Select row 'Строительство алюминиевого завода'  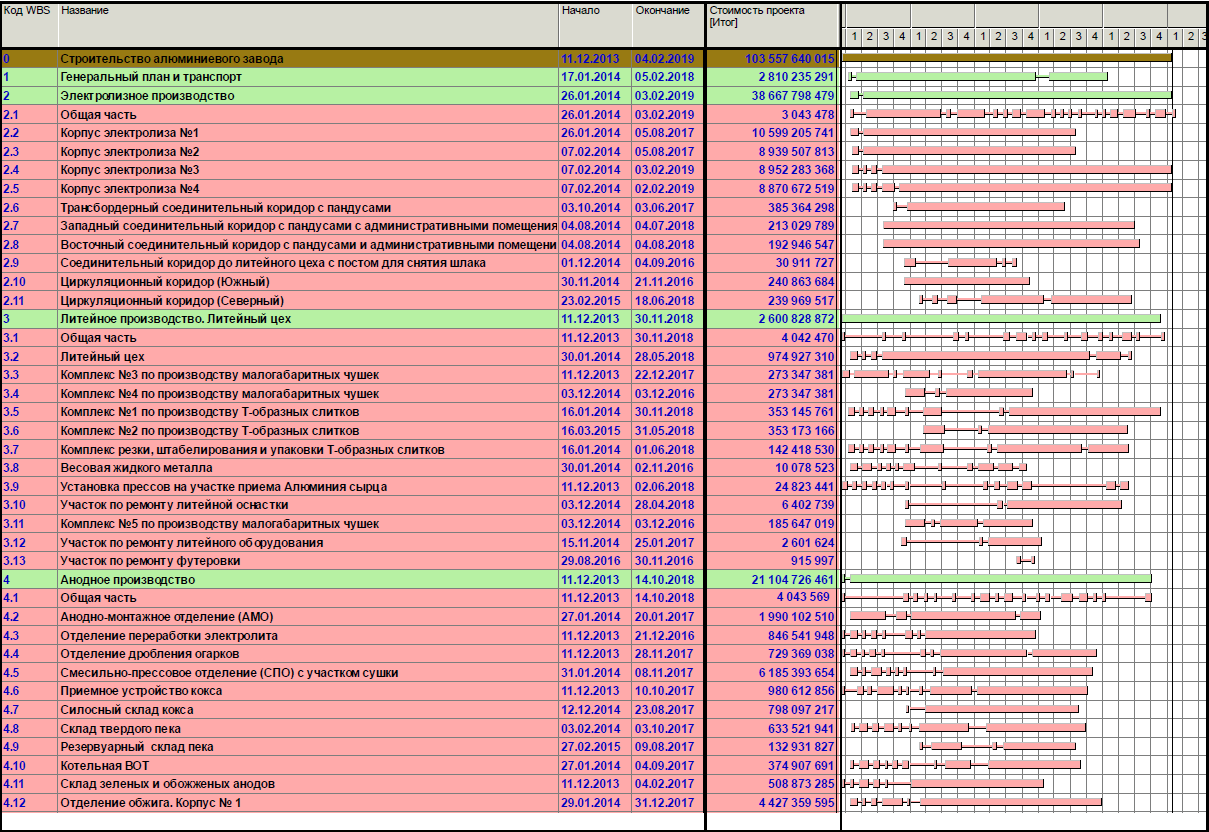coord(419,59)
